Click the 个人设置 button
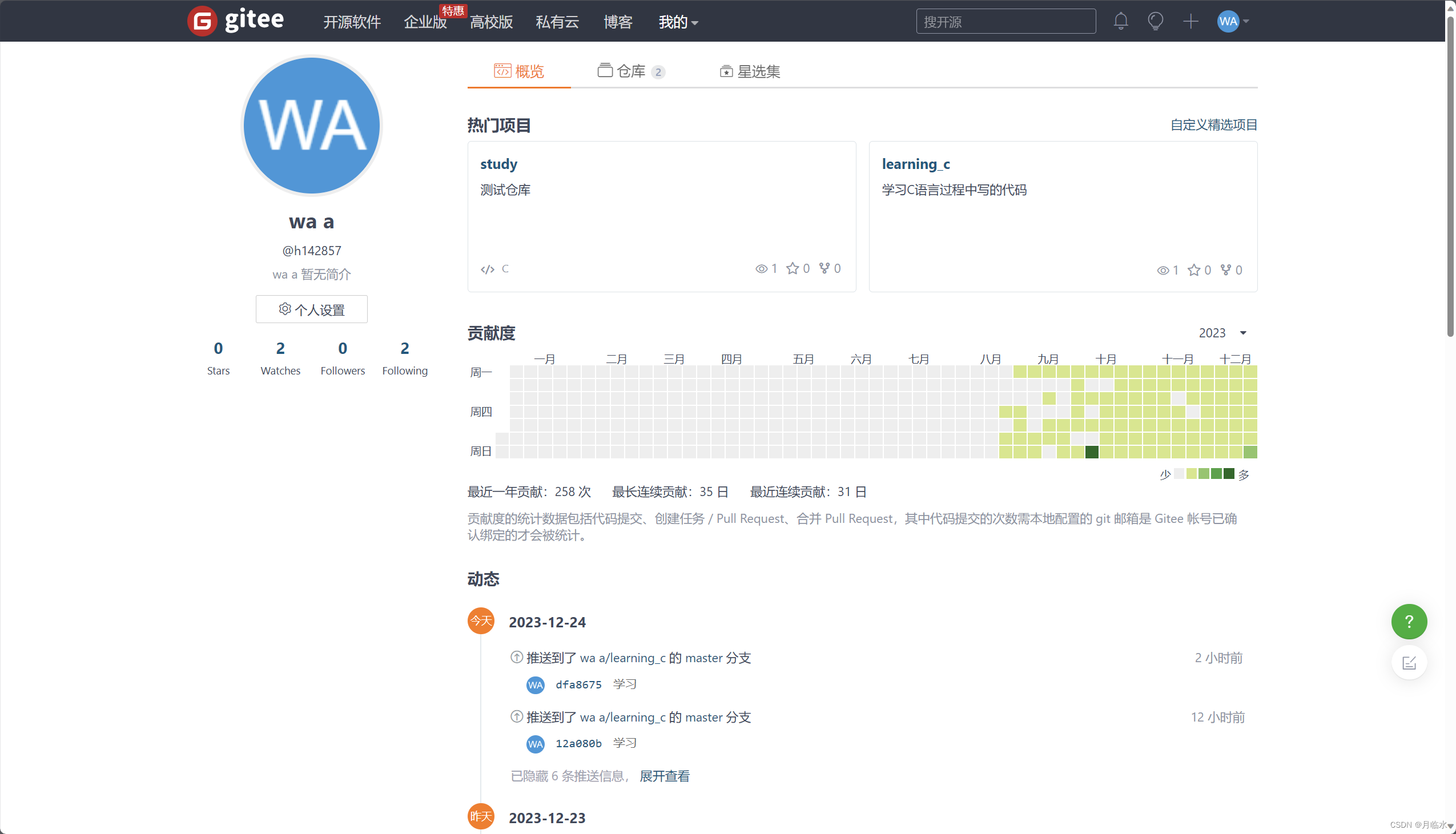 point(312,309)
